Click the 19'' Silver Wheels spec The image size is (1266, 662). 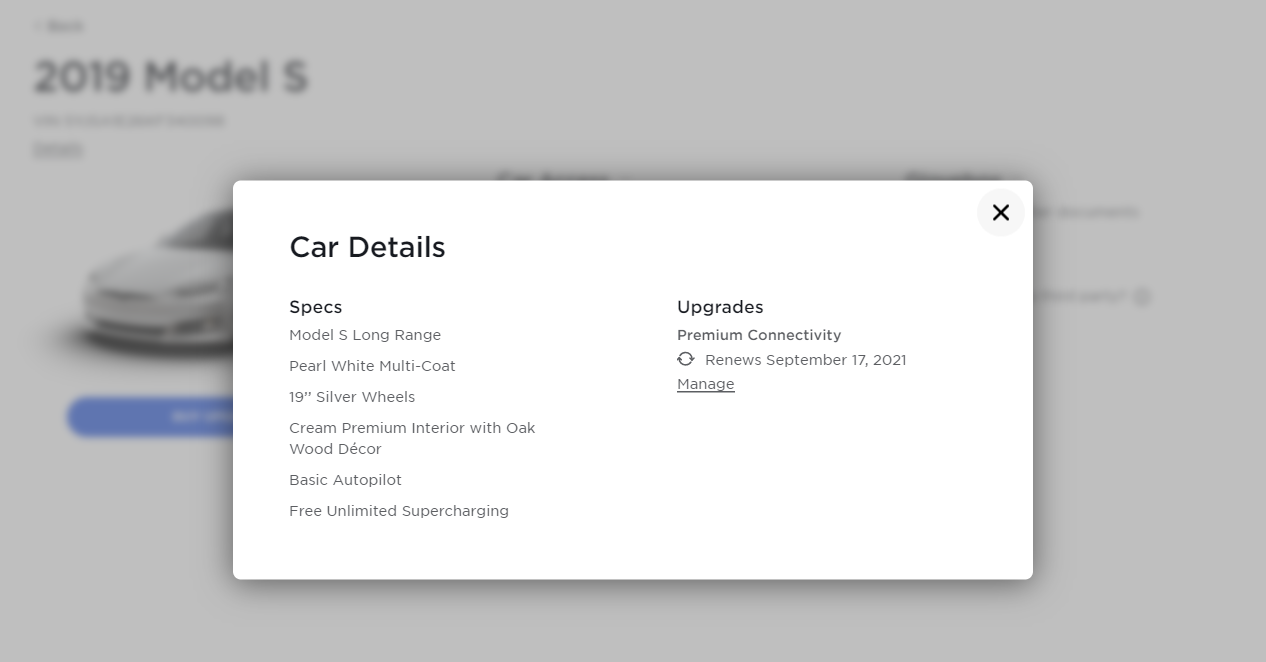point(352,397)
